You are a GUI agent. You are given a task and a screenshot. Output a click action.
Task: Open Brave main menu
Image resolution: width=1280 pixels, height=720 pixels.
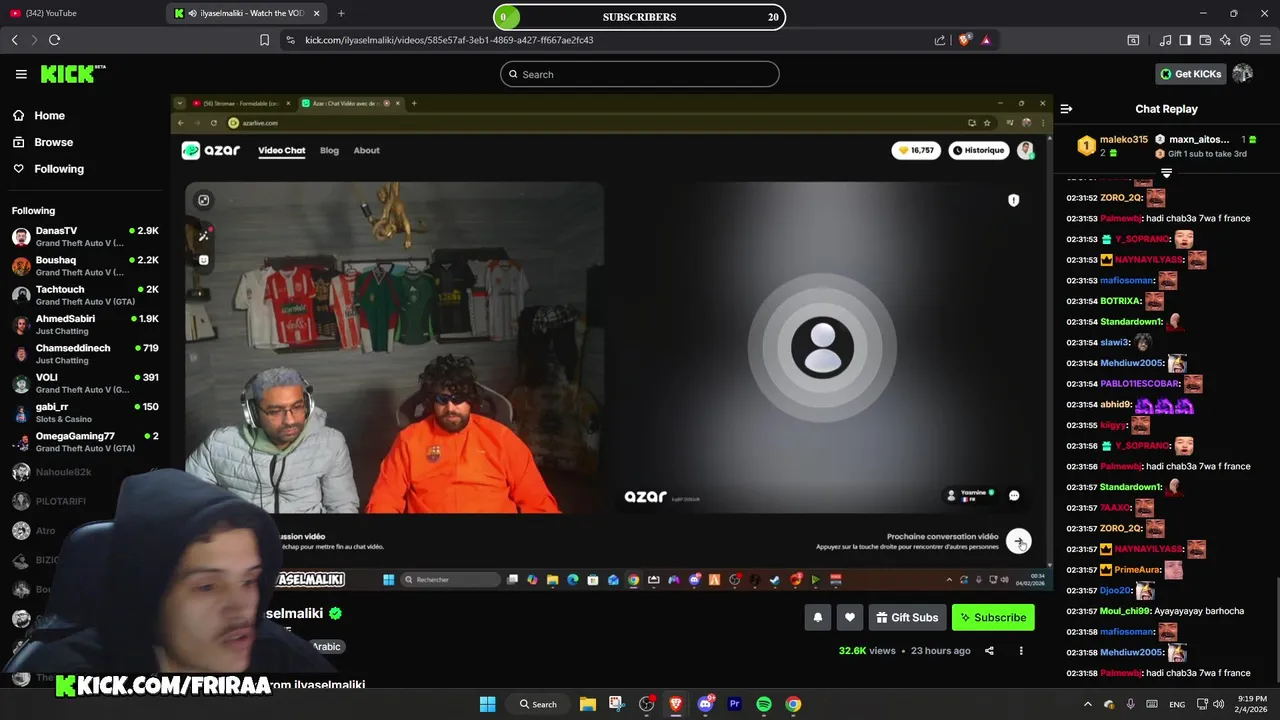click(1265, 40)
